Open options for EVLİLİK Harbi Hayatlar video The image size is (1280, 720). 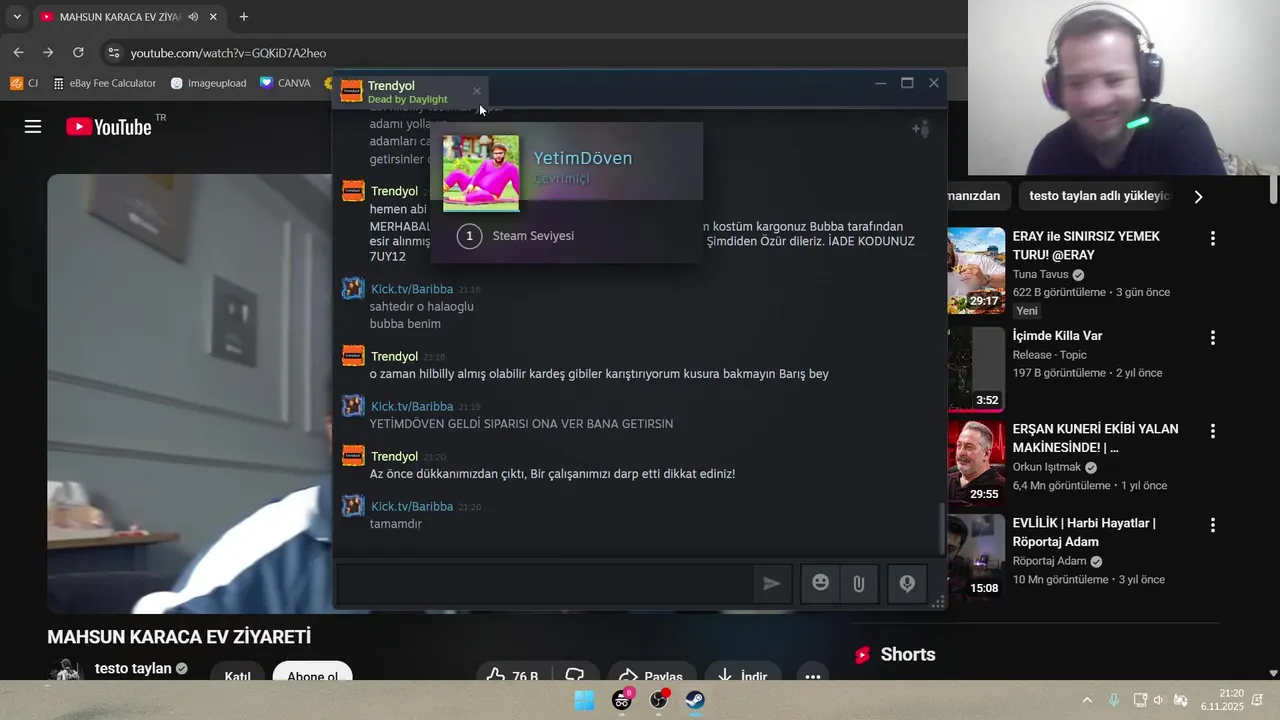point(1212,525)
